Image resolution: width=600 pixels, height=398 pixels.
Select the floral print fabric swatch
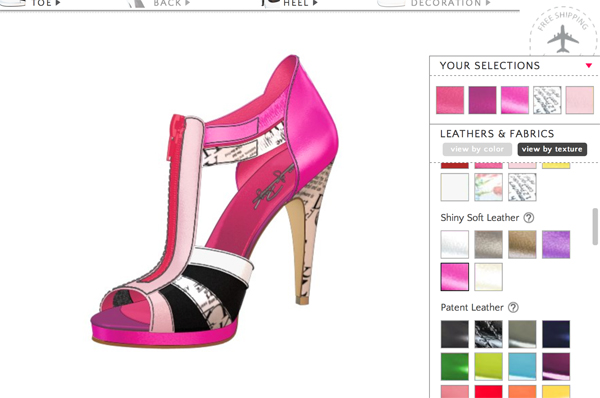488,187
